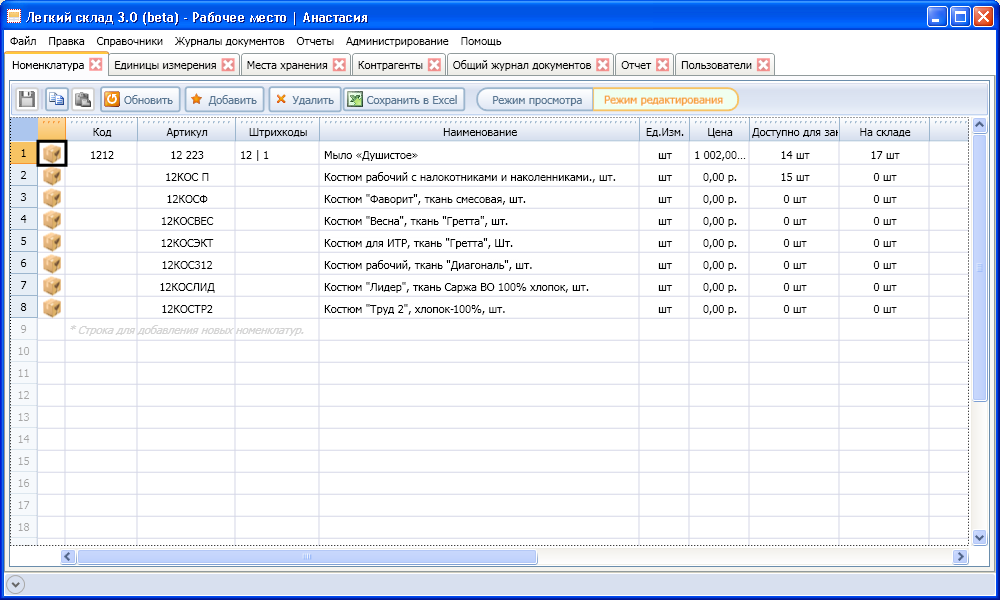The image size is (1000, 600).
Task: Click the save floppy disk icon
Action: [x=27, y=99]
